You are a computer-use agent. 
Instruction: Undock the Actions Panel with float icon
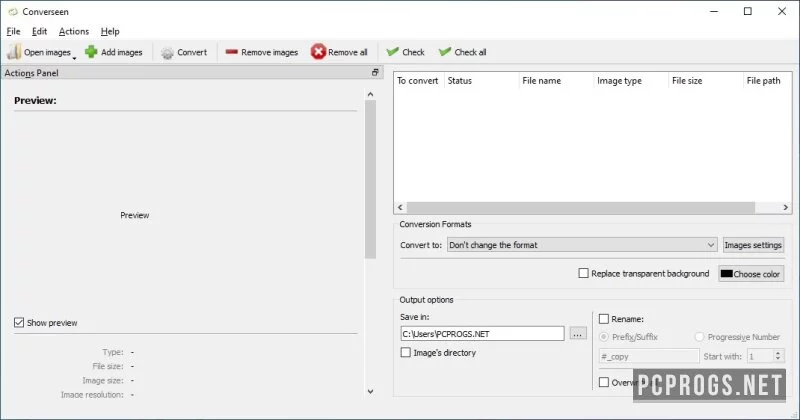[x=375, y=72]
